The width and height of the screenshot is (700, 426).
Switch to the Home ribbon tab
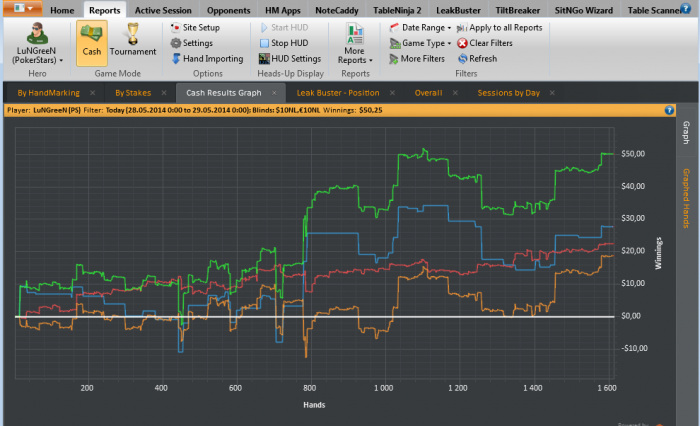(x=62, y=10)
